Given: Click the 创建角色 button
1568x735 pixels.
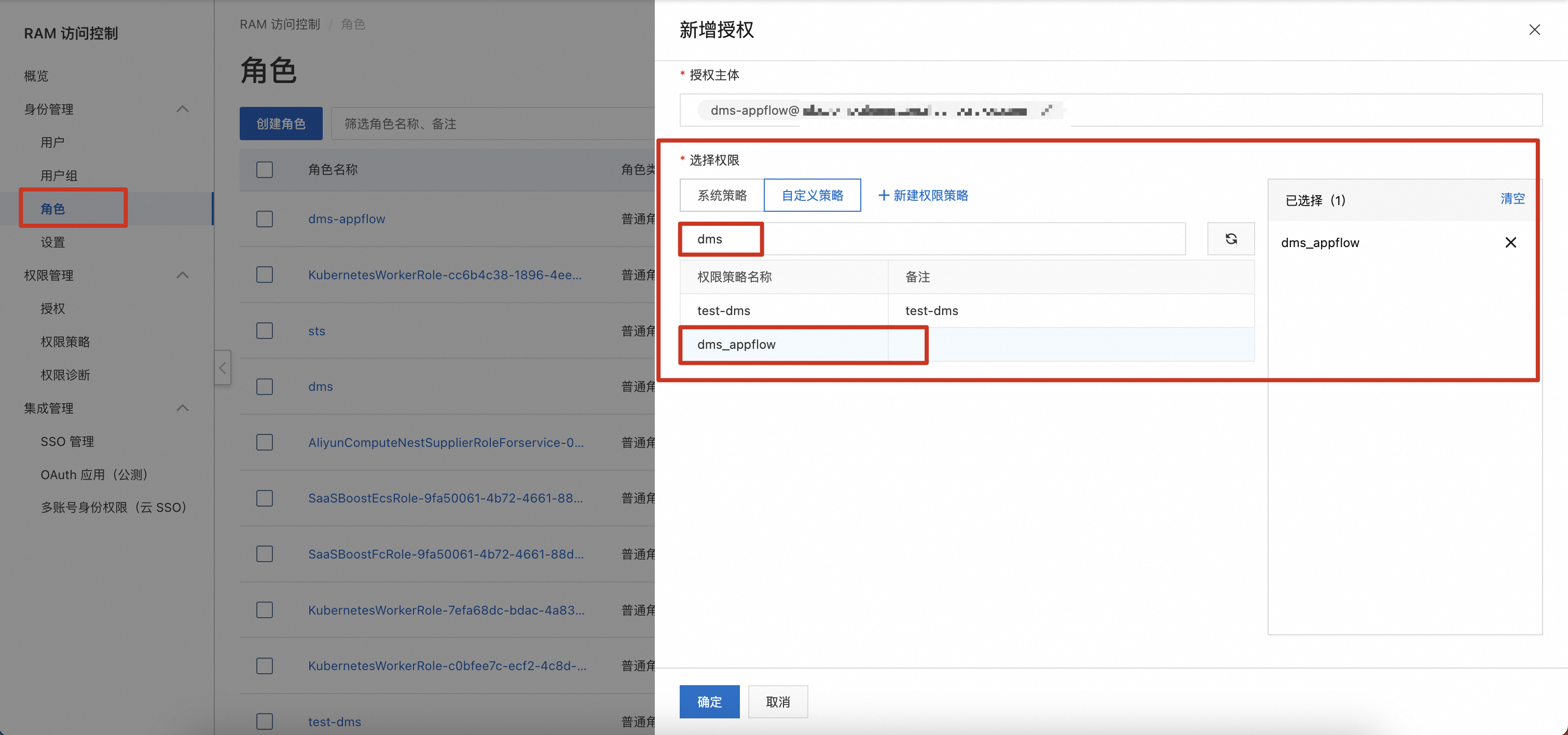Looking at the screenshot, I should point(281,124).
